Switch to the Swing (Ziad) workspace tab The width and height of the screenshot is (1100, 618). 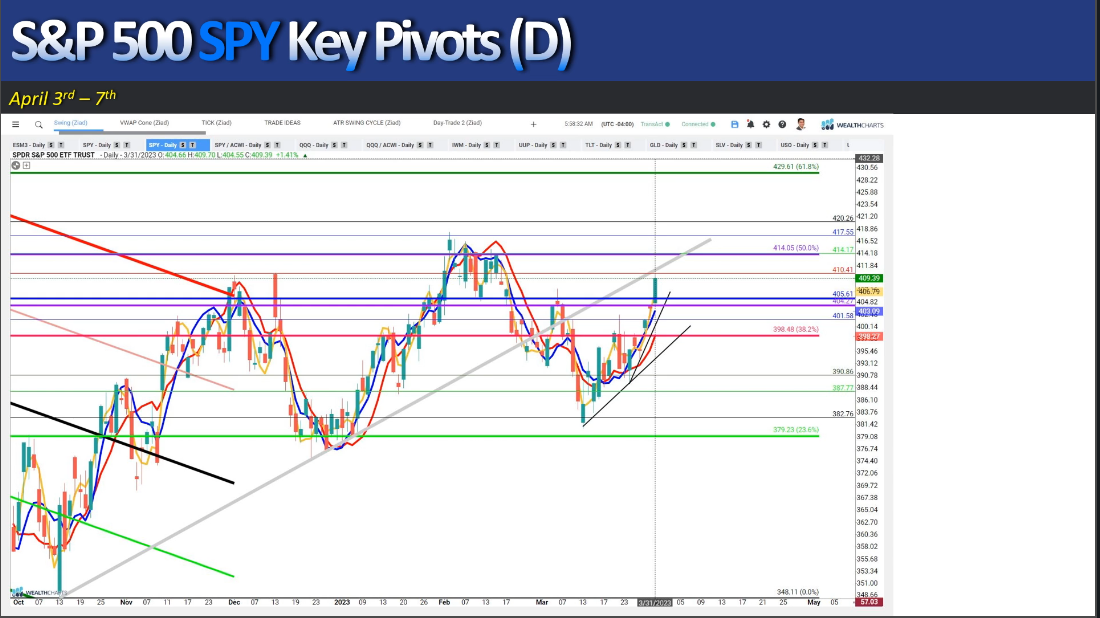pos(71,123)
